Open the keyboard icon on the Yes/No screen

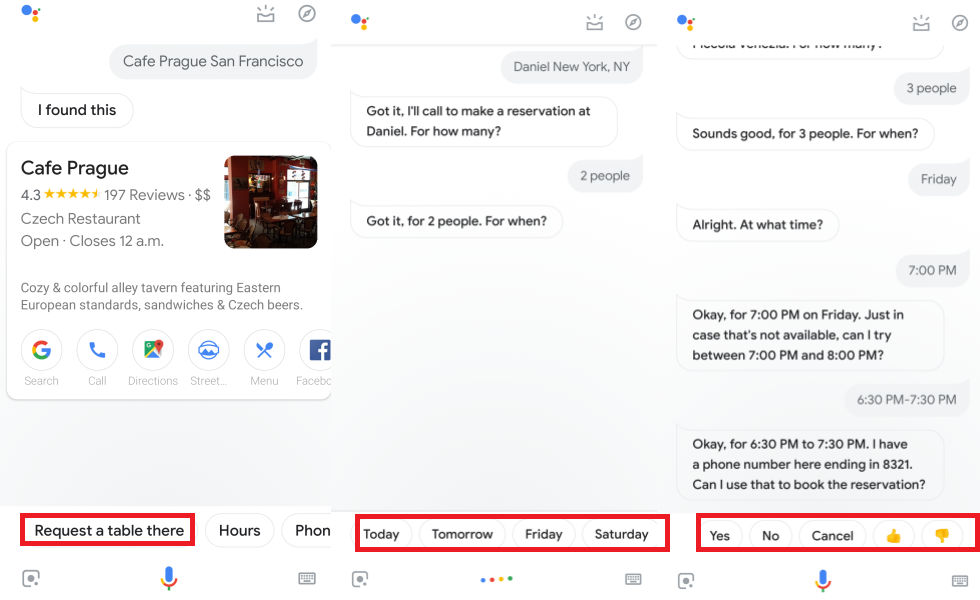pos(960,581)
